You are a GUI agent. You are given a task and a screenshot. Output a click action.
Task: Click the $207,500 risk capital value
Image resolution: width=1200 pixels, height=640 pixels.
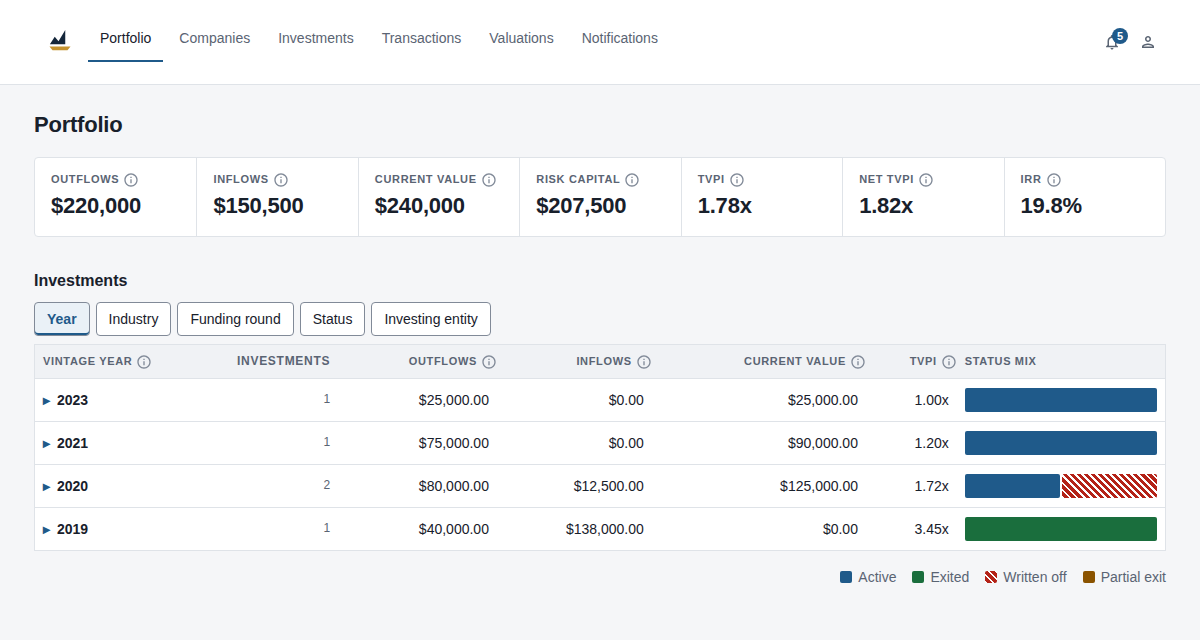[x=581, y=206]
